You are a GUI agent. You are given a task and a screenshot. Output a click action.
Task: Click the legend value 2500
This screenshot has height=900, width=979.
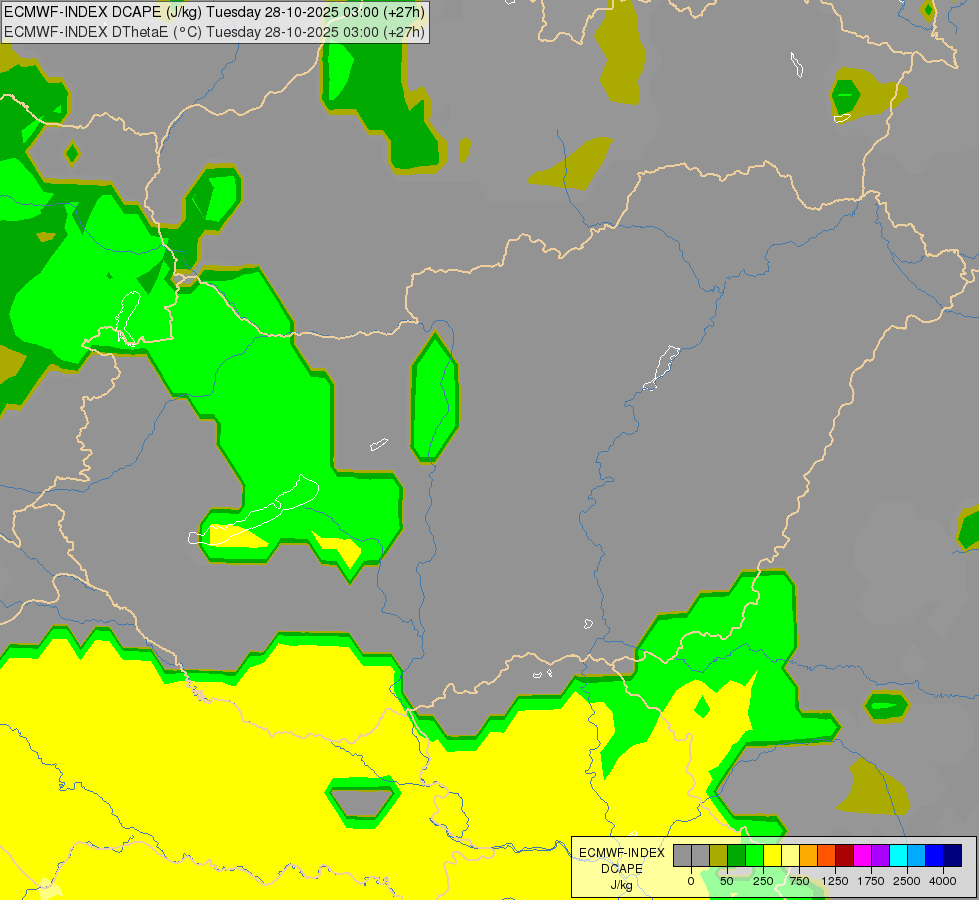tap(907, 881)
